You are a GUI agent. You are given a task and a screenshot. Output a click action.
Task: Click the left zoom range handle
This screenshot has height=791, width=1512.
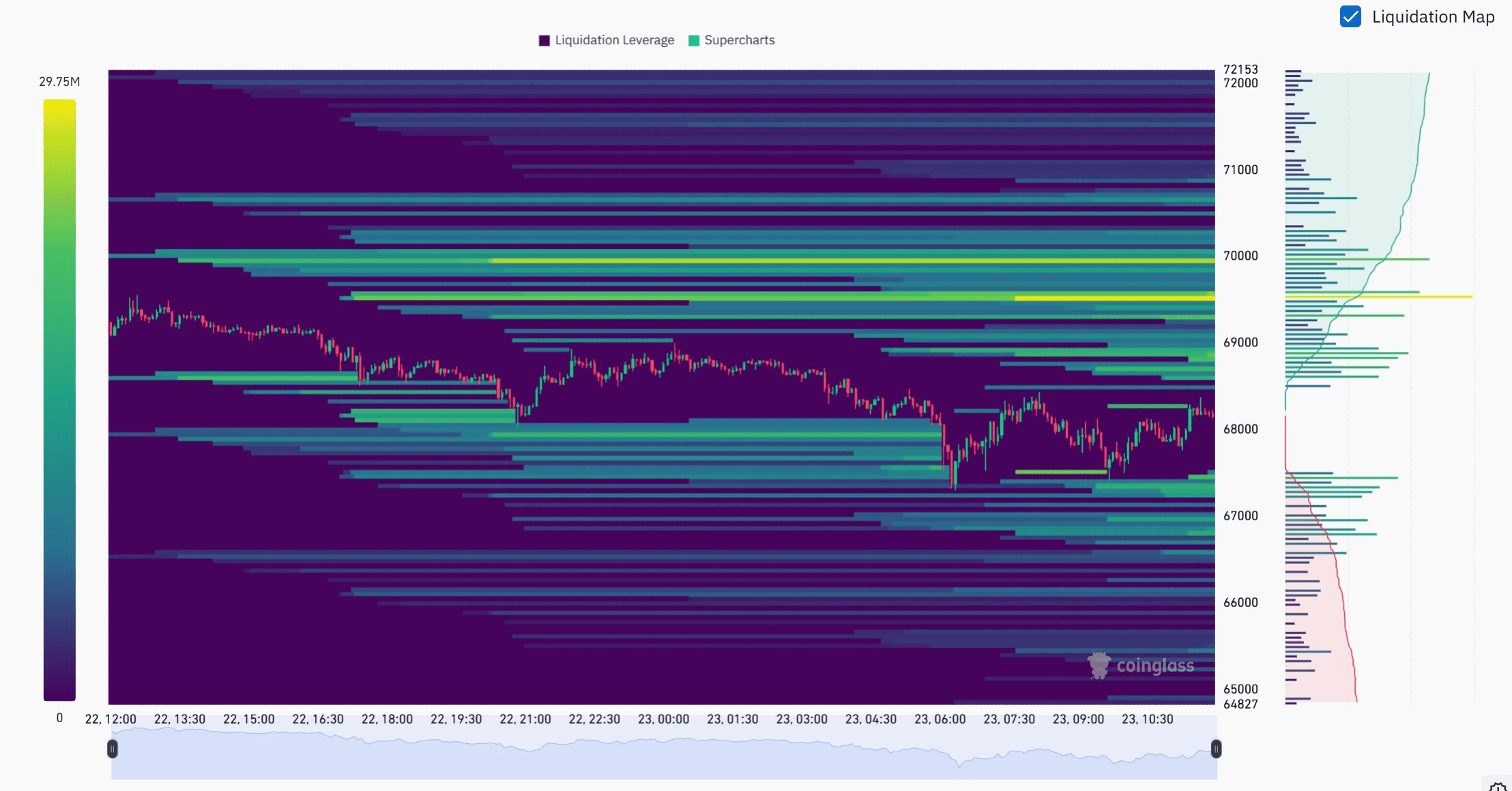113,749
